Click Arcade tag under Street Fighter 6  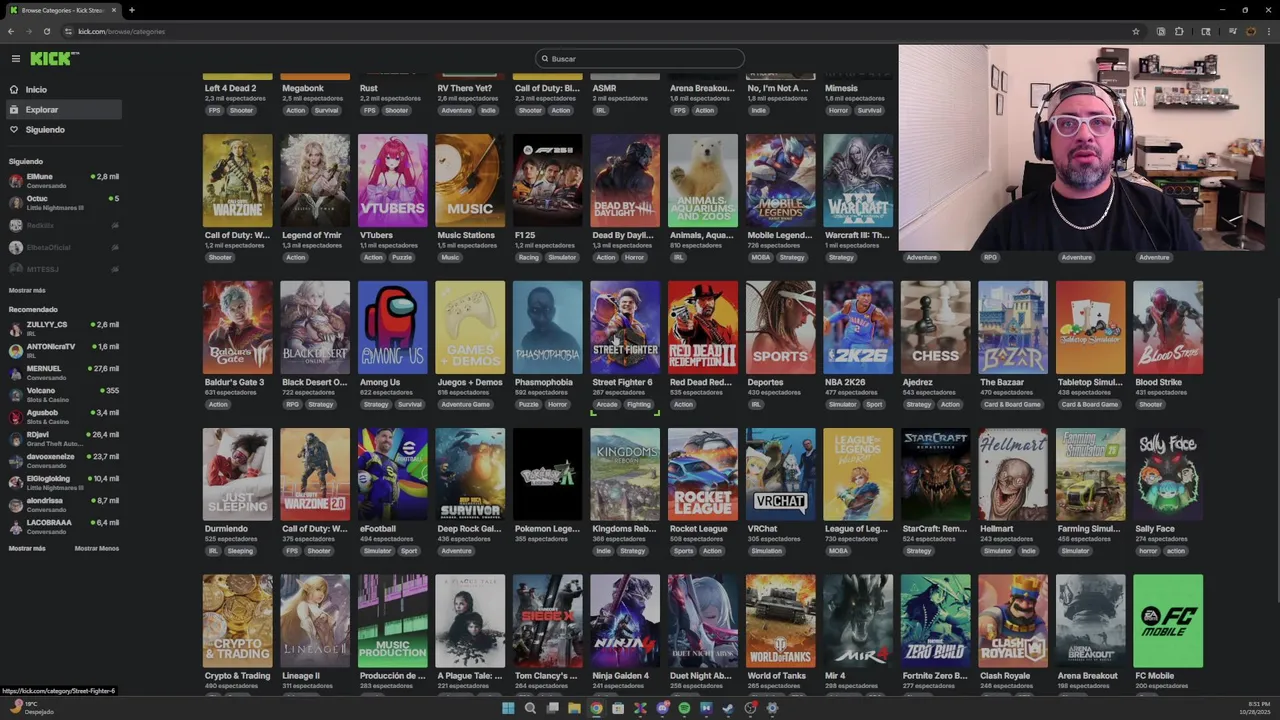607,404
